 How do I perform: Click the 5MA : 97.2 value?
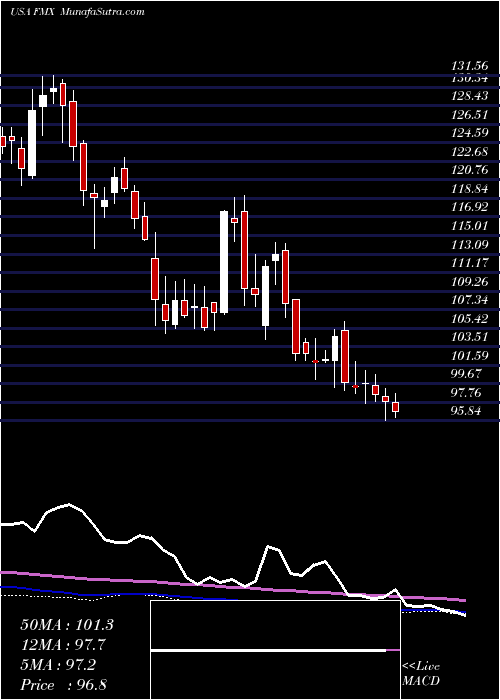point(58,665)
